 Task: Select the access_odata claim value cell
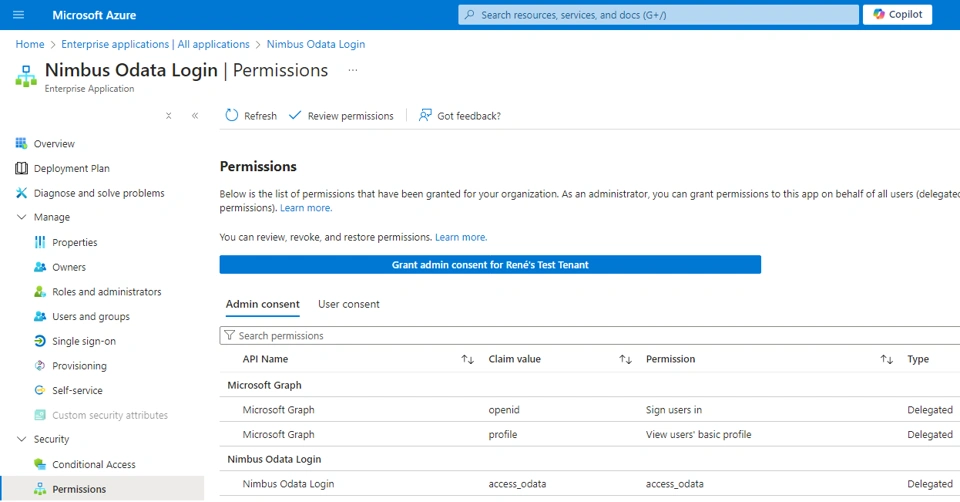pos(517,484)
